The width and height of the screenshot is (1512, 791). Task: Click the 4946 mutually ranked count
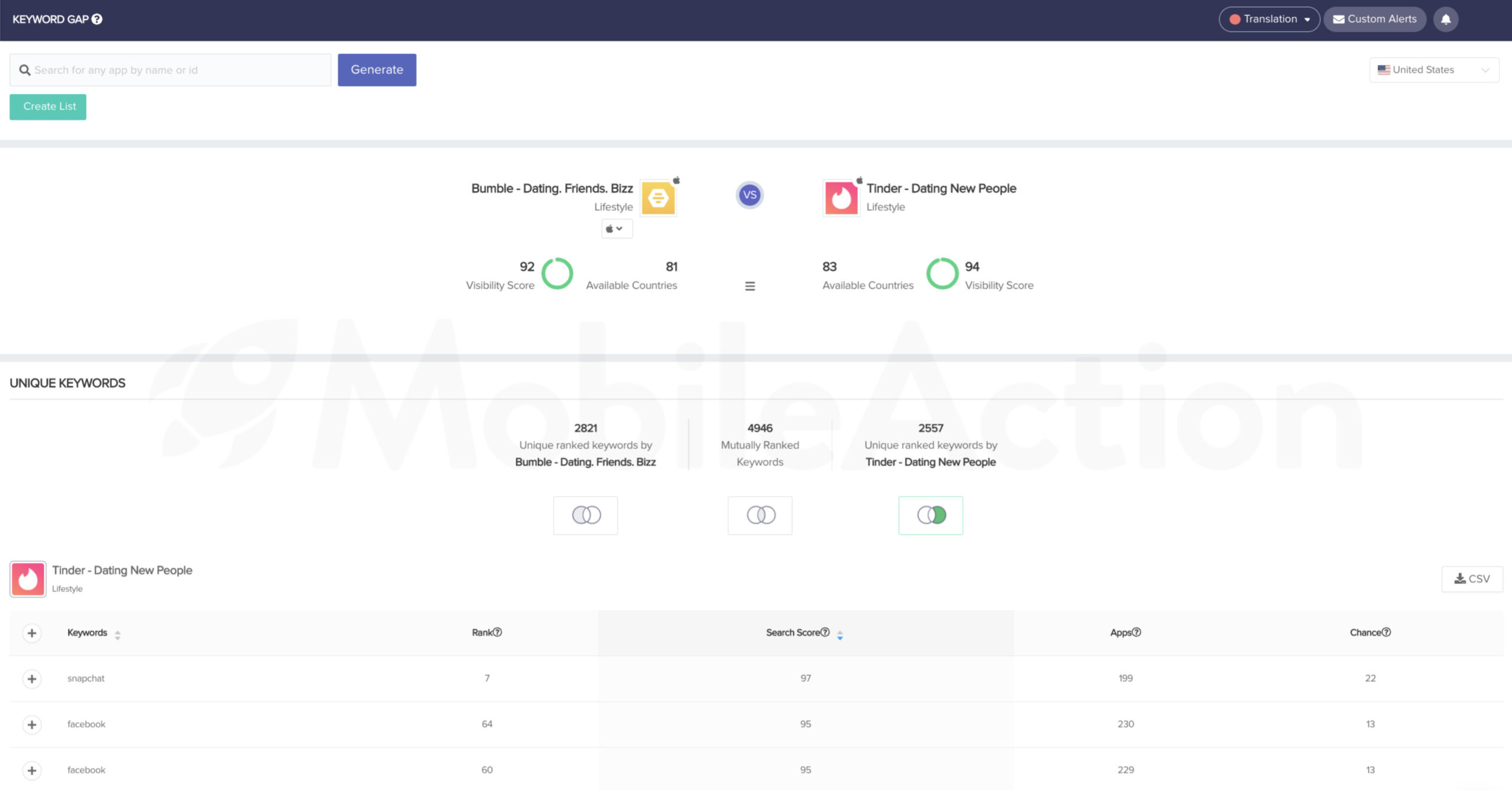pos(760,428)
